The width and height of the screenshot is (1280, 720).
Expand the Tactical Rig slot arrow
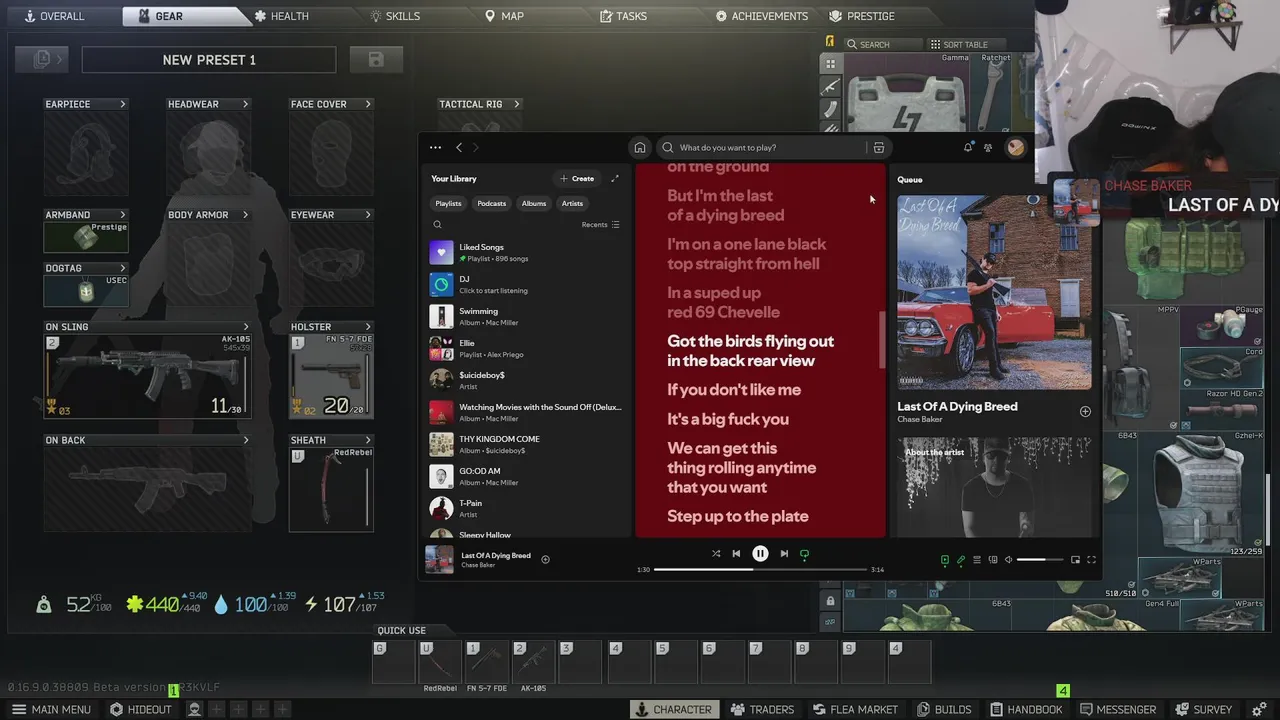coord(516,104)
